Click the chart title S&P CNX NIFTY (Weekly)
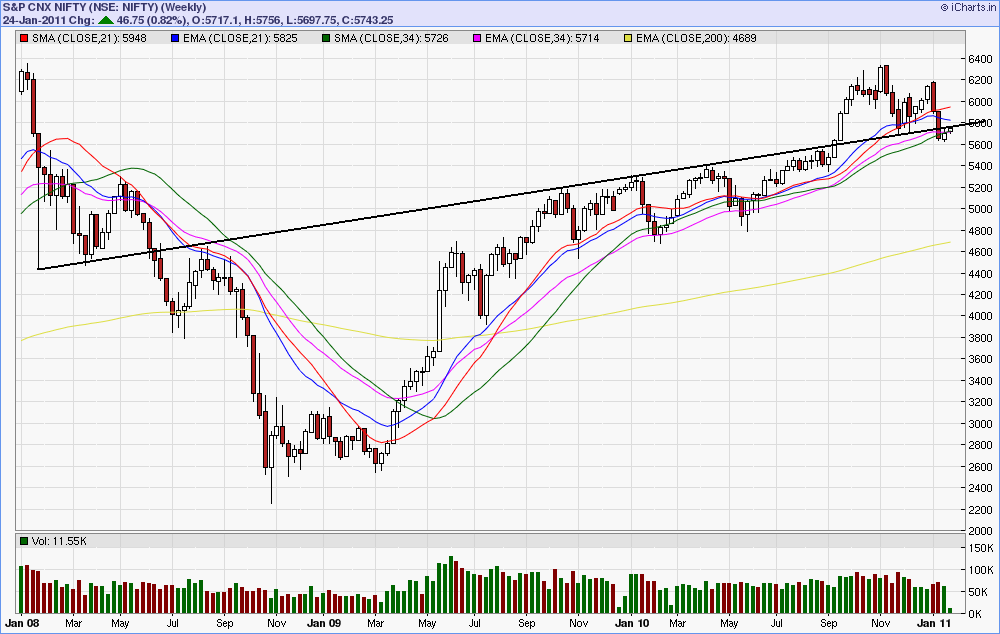Screen dimensions: 1000x634 pos(105,8)
